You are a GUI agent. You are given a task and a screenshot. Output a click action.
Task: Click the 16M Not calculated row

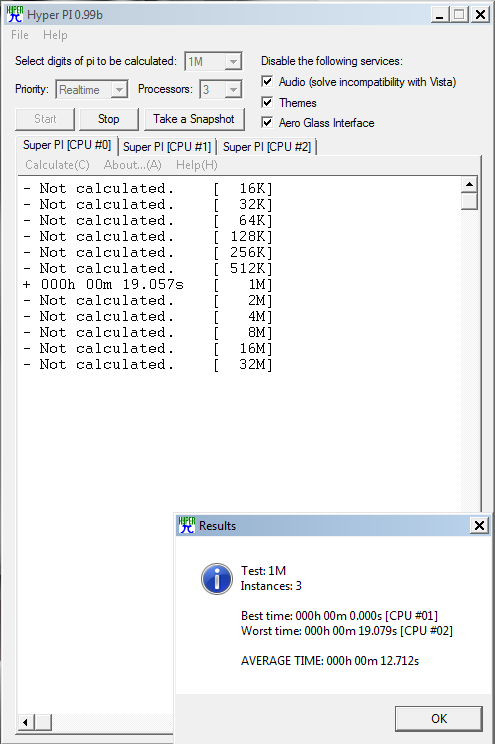(x=148, y=349)
